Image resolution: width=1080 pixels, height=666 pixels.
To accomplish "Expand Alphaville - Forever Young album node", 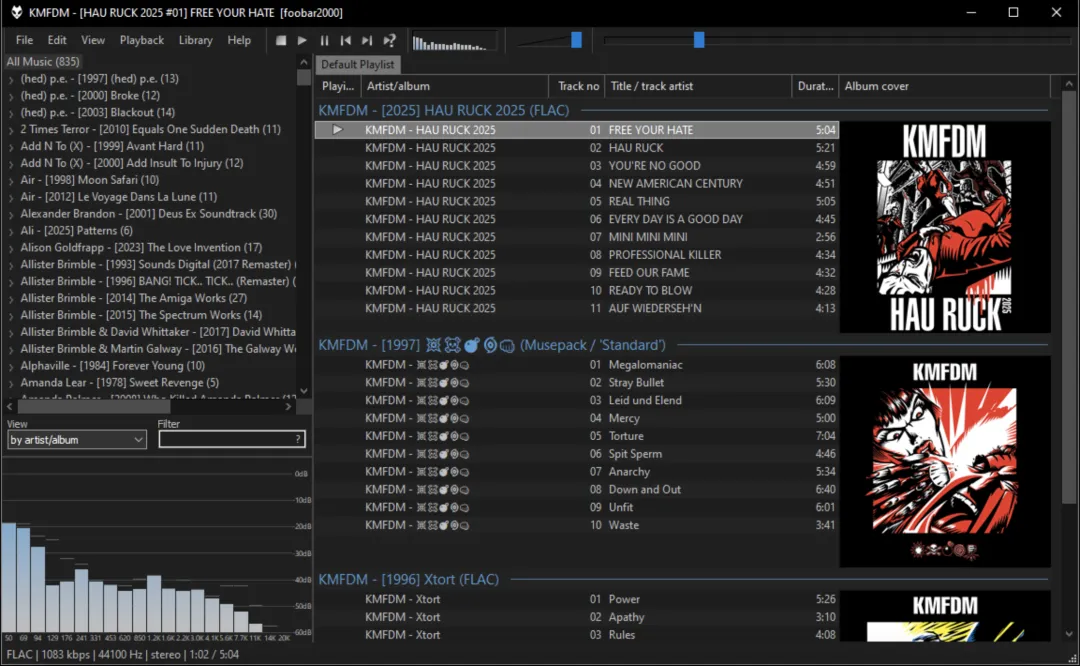I will point(11,367).
